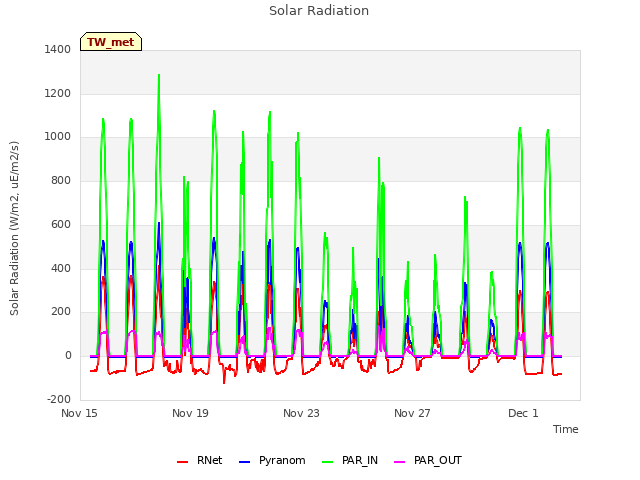The image size is (640, 480).
Task: Click the magenta PAR_OUT legend swatch
Action: (x=400, y=462)
